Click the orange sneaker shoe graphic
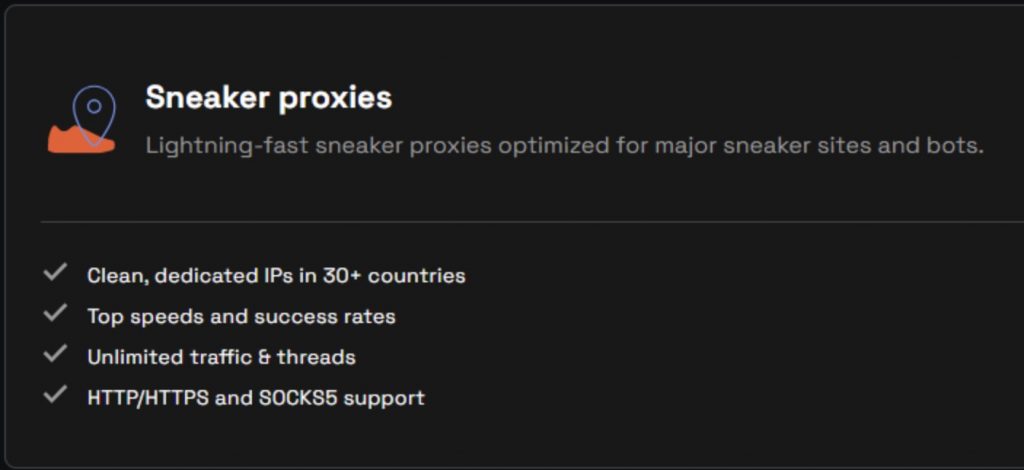1024x470 pixels. pyautogui.click(x=70, y=140)
